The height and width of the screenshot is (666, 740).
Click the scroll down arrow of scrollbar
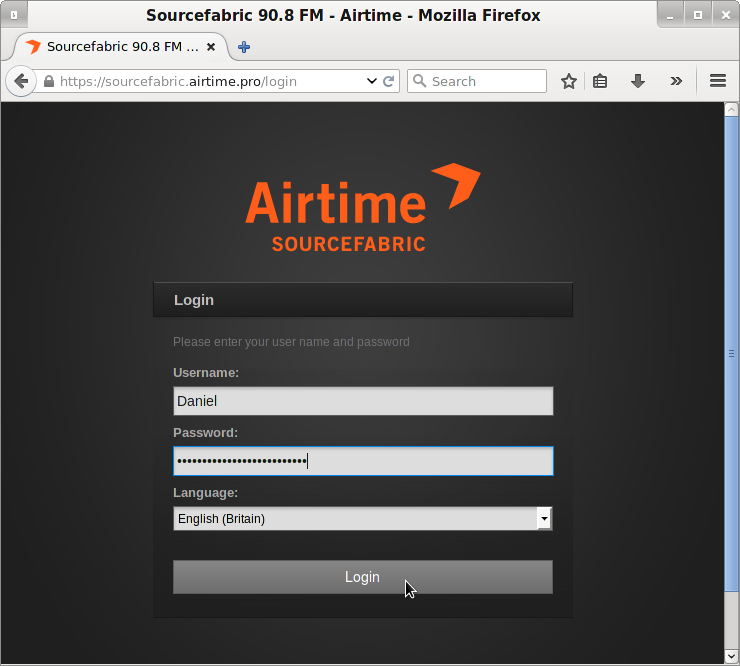pyautogui.click(x=731, y=656)
